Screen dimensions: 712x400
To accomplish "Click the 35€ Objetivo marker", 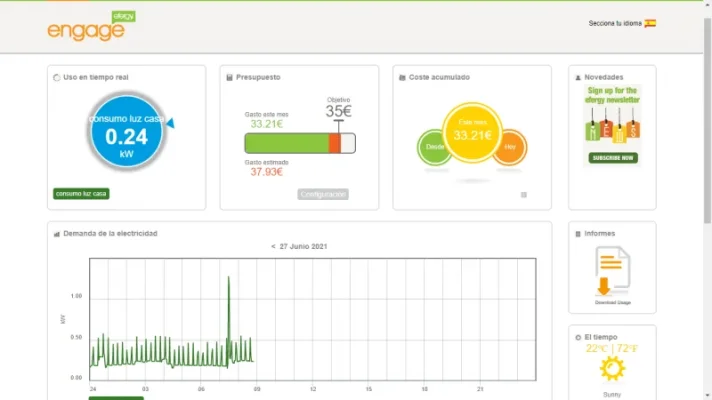I will 338,111.
